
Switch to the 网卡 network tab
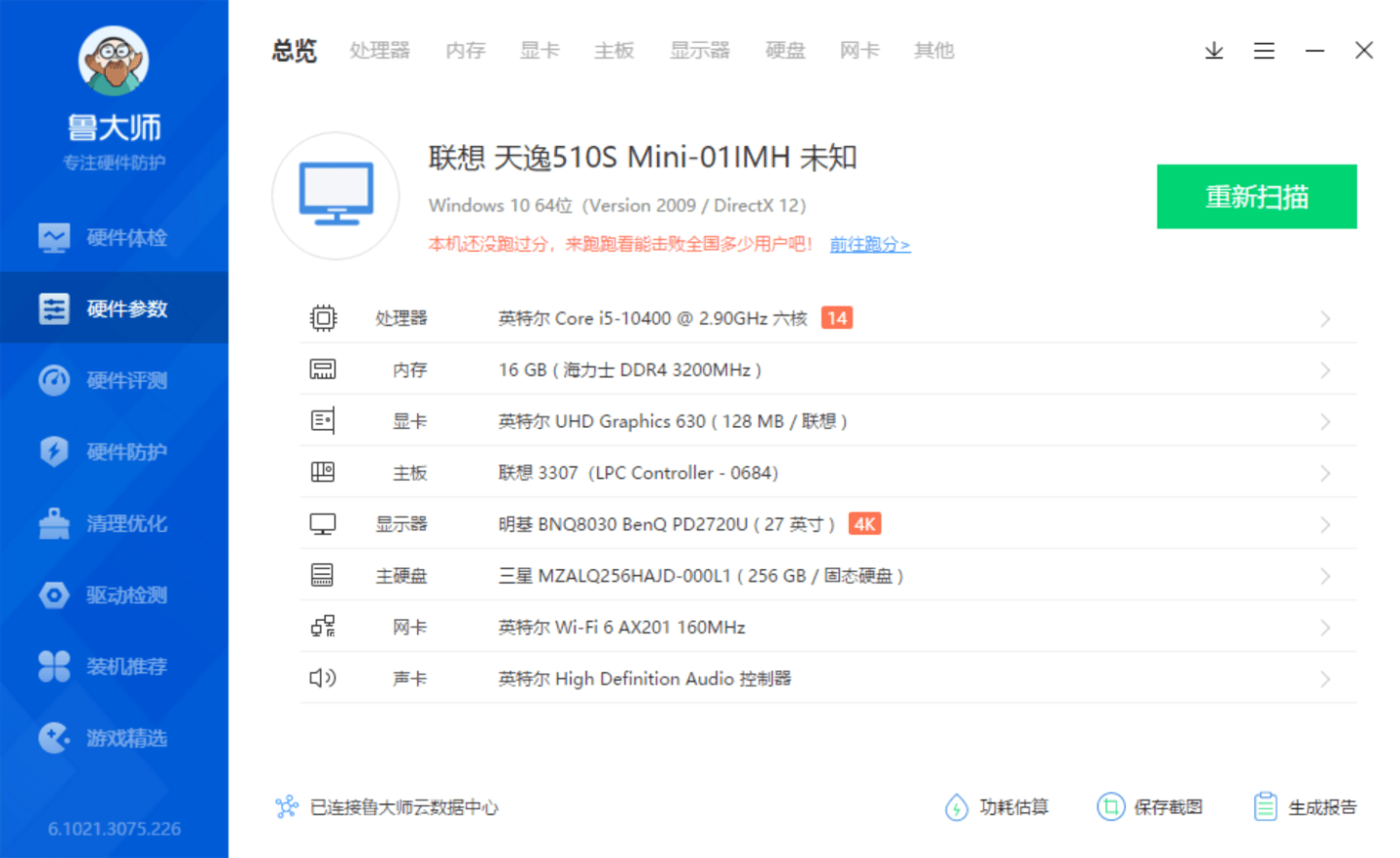pyautogui.click(x=858, y=51)
